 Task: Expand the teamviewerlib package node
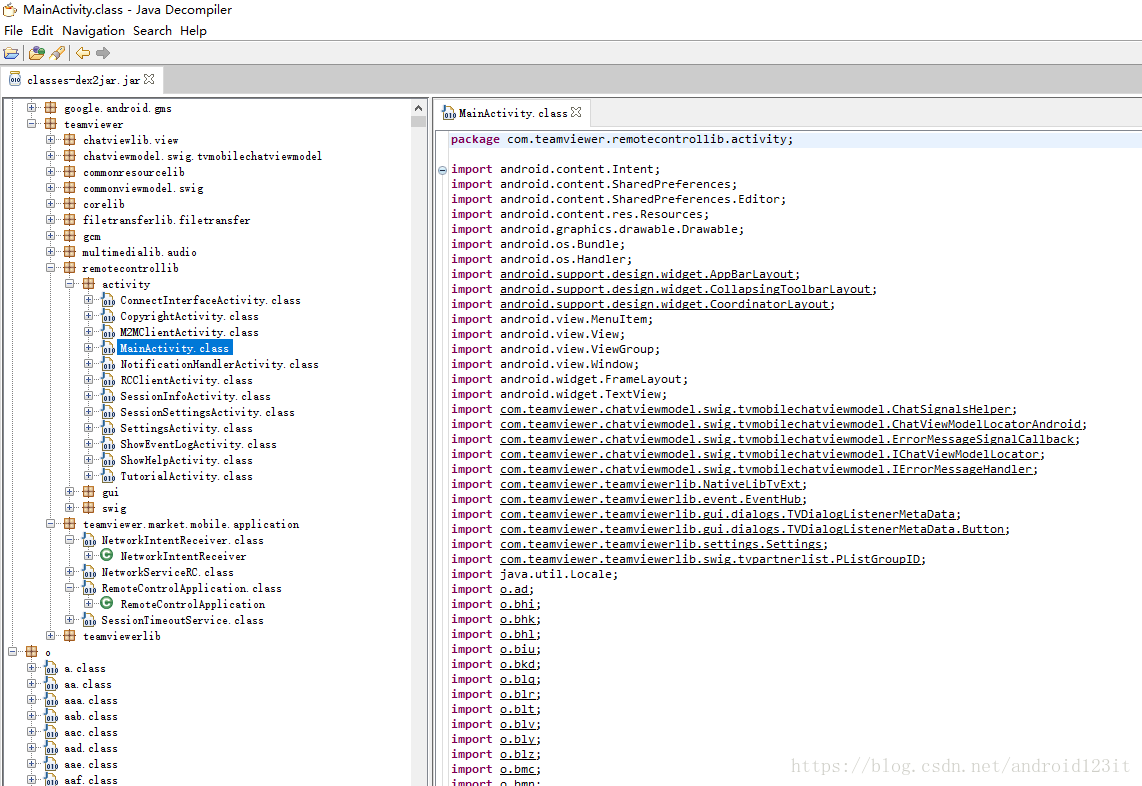(50, 636)
